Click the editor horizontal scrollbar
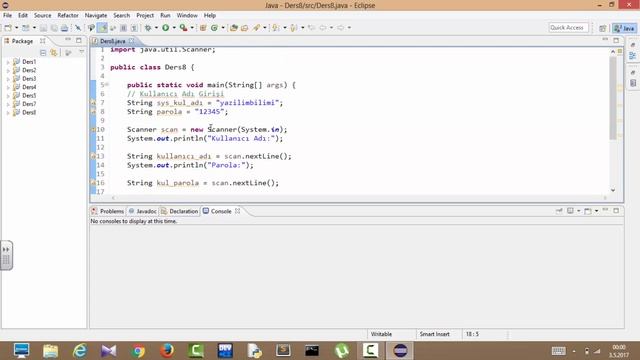The image size is (640, 360). [x=359, y=198]
